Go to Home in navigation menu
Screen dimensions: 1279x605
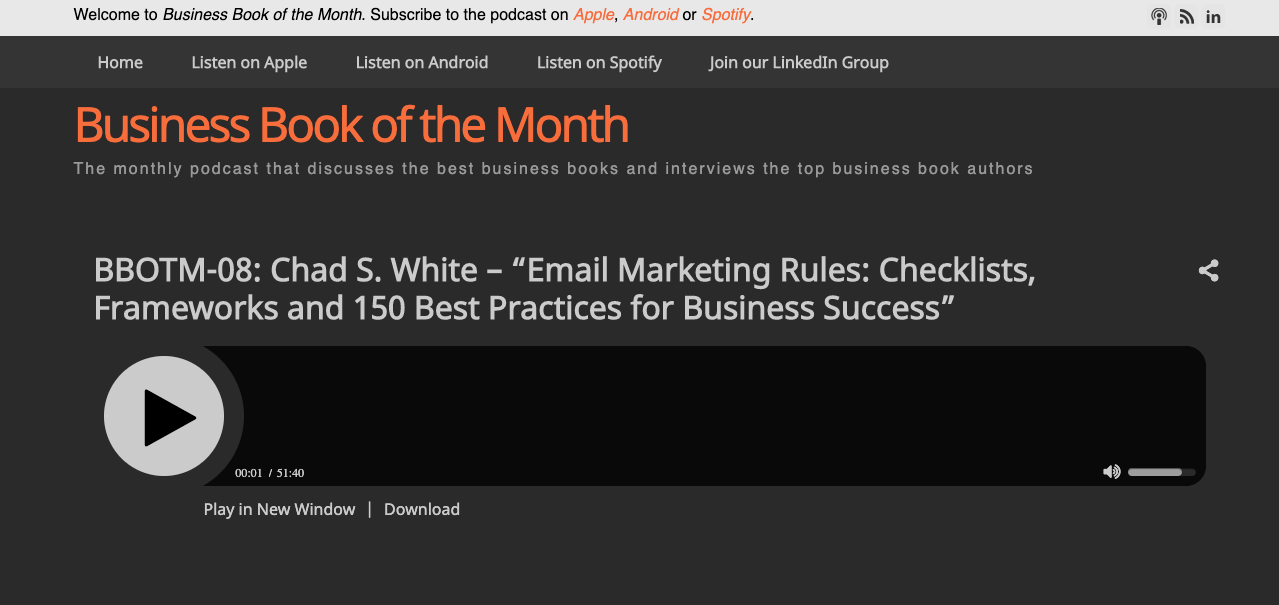120,62
